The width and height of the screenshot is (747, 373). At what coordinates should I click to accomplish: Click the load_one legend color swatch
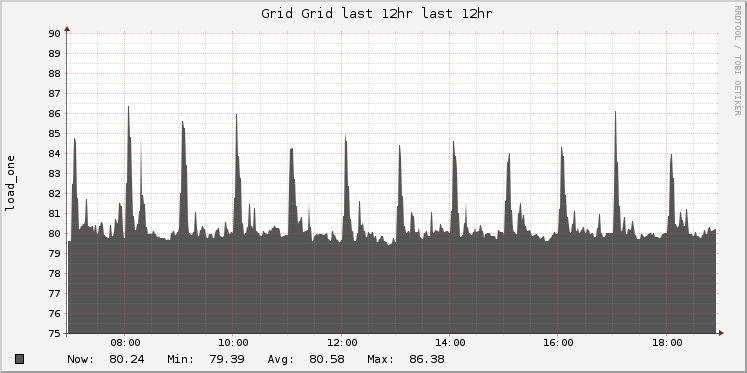click(x=20, y=359)
